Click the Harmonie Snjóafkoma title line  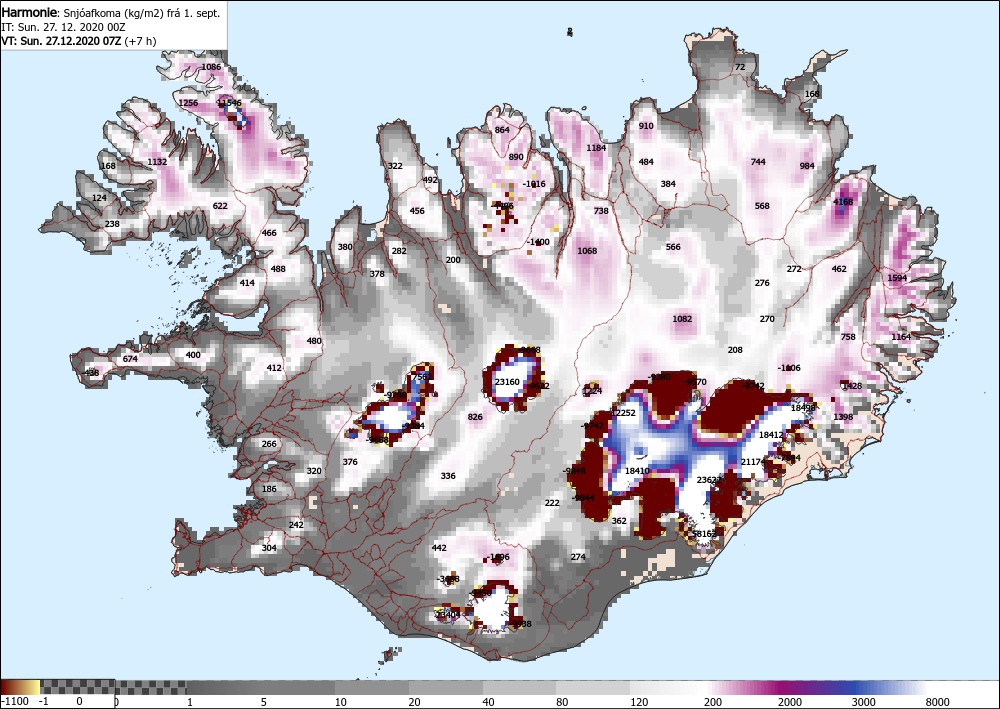tap(111, 13)
